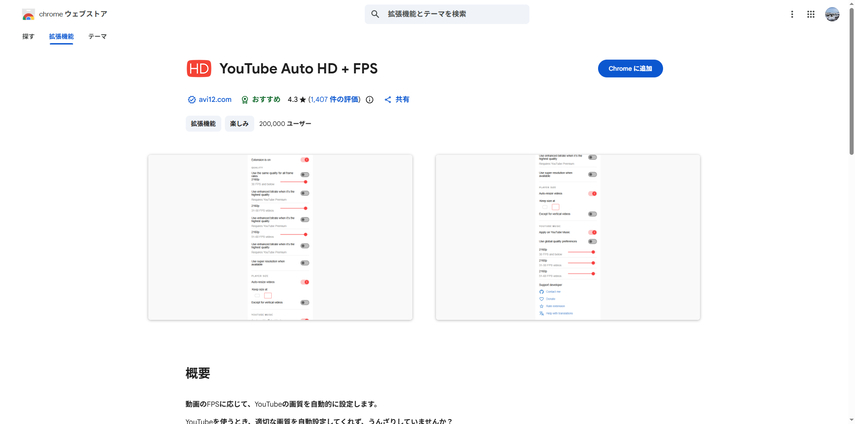The width and height of the screenshot is (855, 424).
Task: Switch to the 探す tab
Action: click(28, 37)
